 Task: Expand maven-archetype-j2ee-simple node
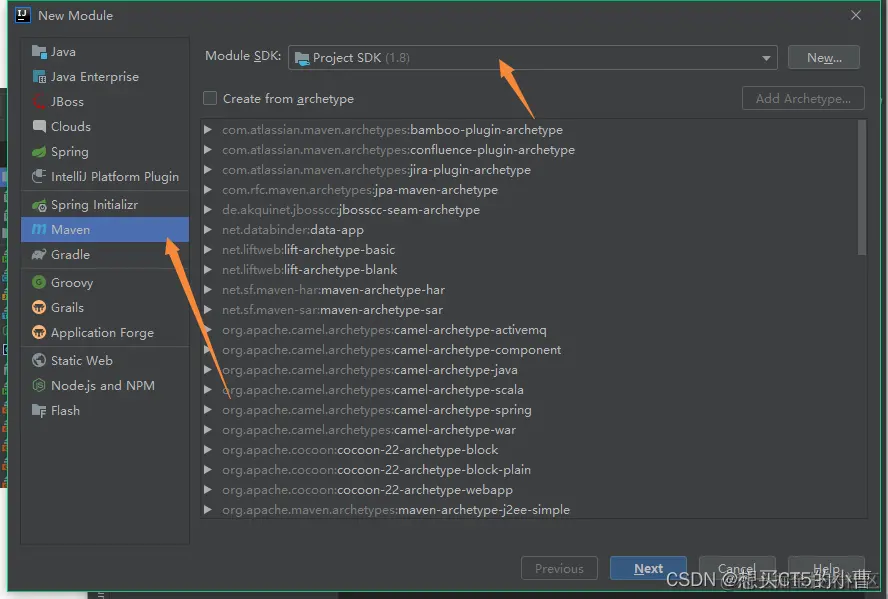tap(208, 510)
